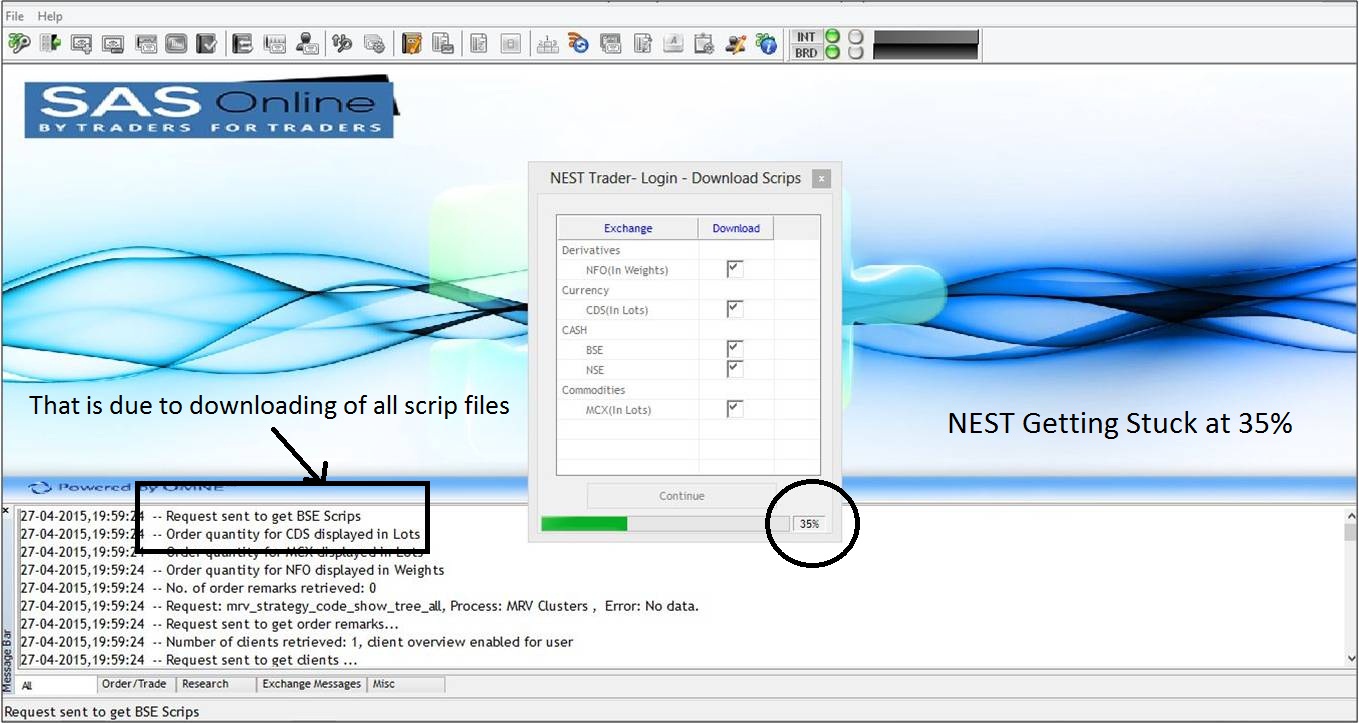Viewport: 1359px width, 723px height.
Task: Click the Currency group label
Action: [585, 290]
